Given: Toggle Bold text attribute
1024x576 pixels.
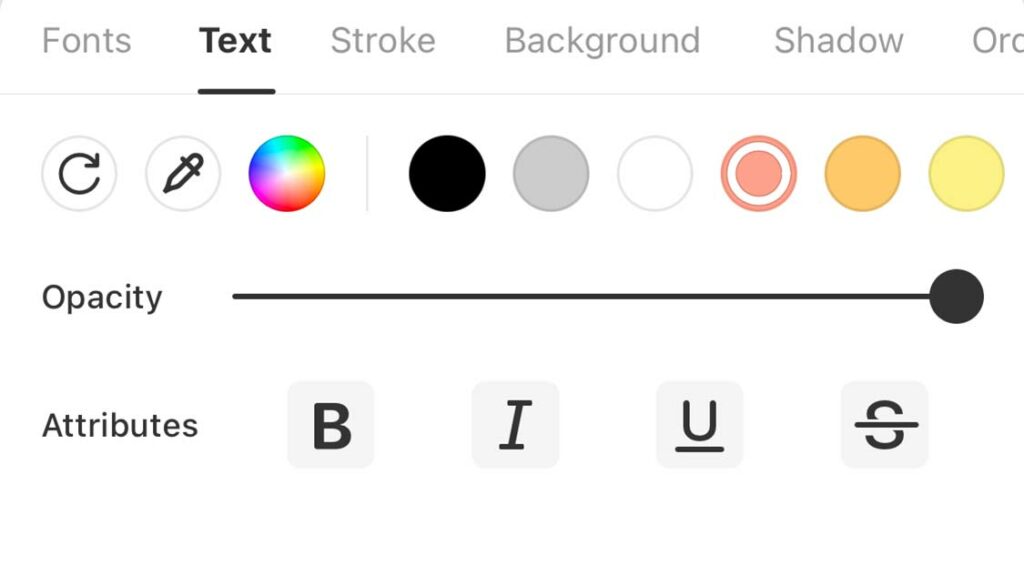Looking at the screenshot, I should 331,425.
